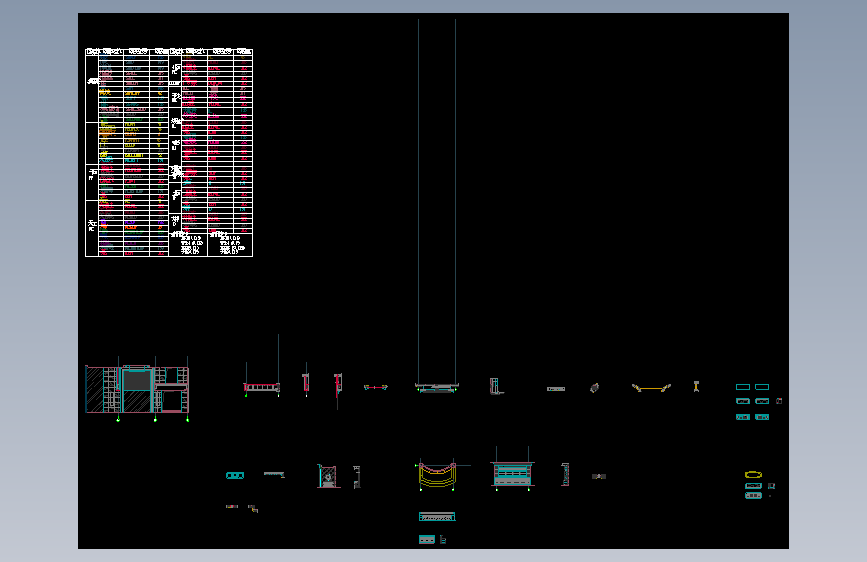Pick the small dark octagonal detail

tap(594, 388)
